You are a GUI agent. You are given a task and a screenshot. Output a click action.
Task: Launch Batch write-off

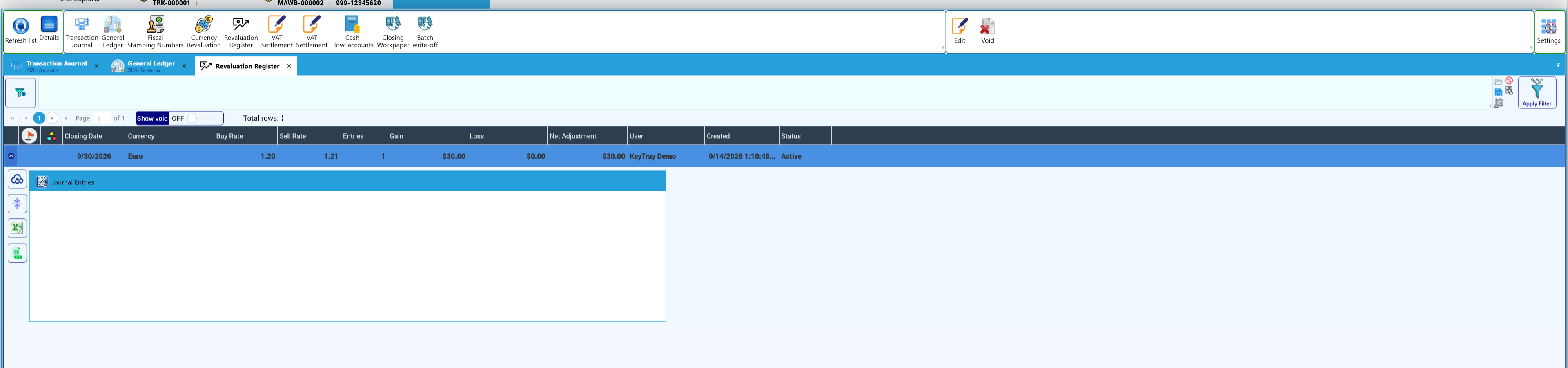click(x=425, y=32)
